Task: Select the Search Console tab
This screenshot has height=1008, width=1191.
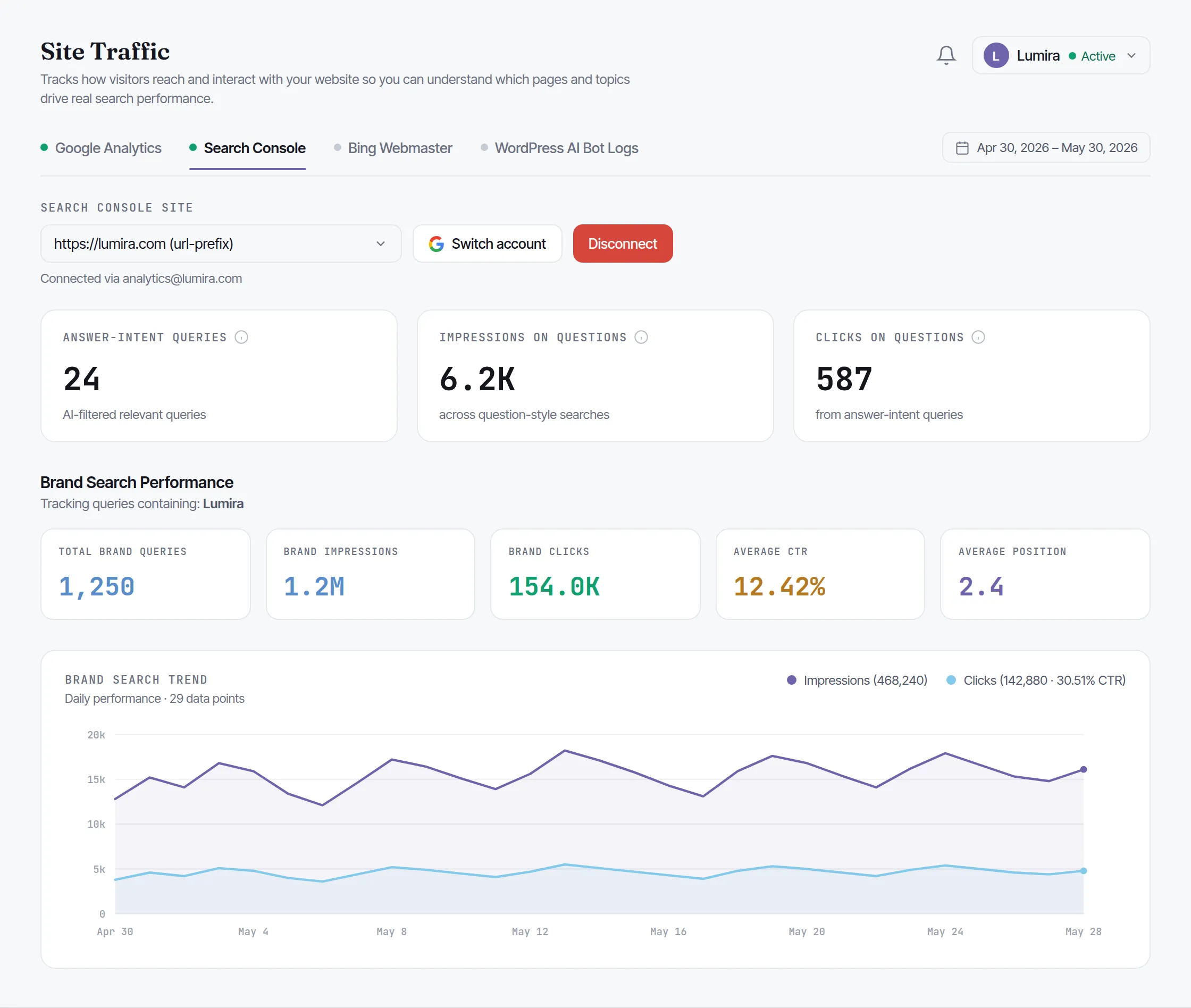Action: [247, 148]
